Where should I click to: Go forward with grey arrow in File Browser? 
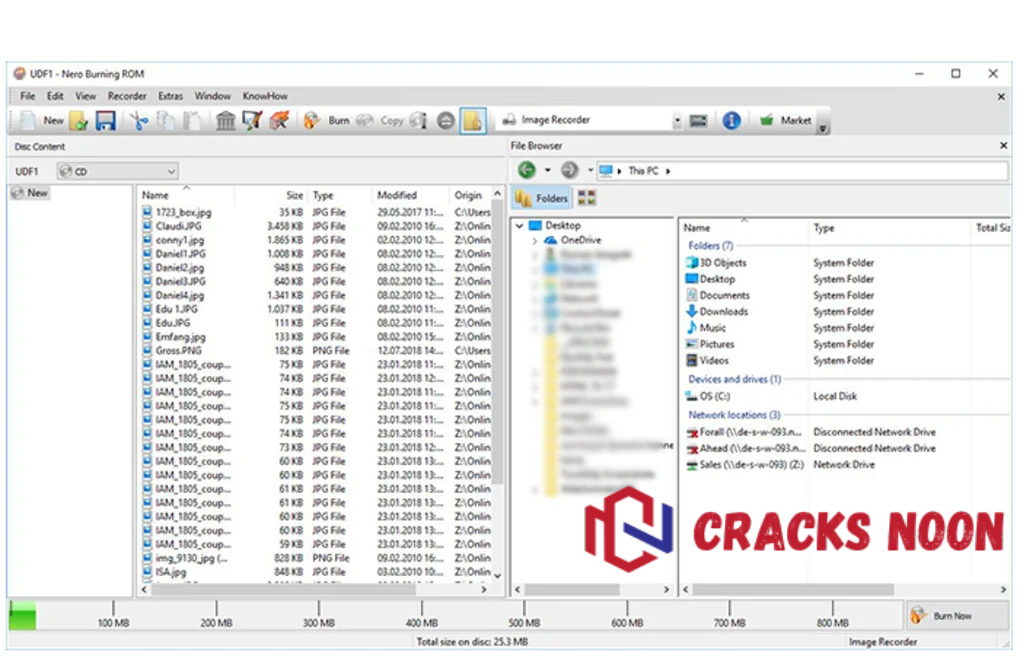(569, 171)
